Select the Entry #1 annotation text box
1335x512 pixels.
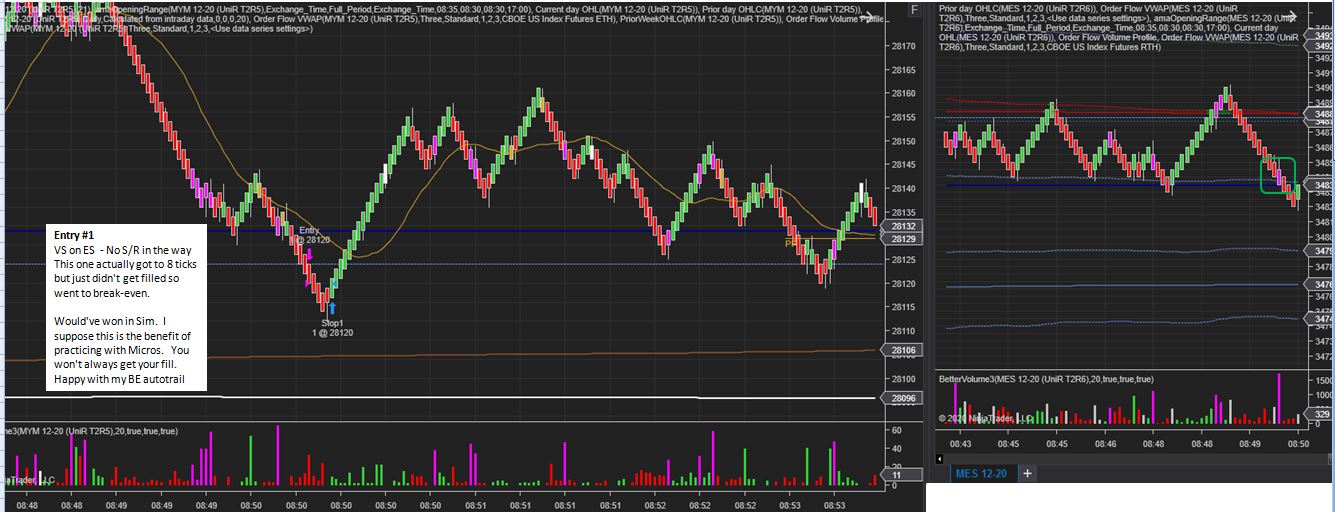(128, 308)
